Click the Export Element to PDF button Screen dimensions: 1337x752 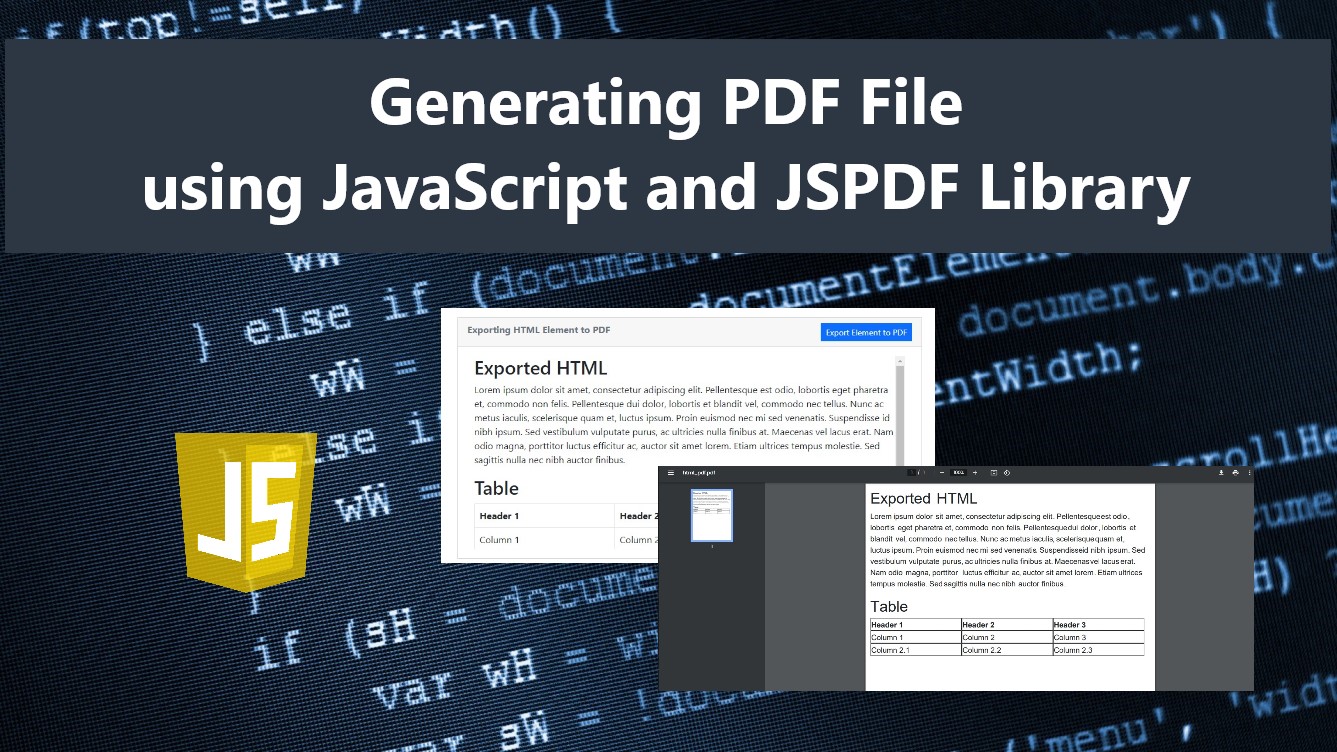(866, 331)
